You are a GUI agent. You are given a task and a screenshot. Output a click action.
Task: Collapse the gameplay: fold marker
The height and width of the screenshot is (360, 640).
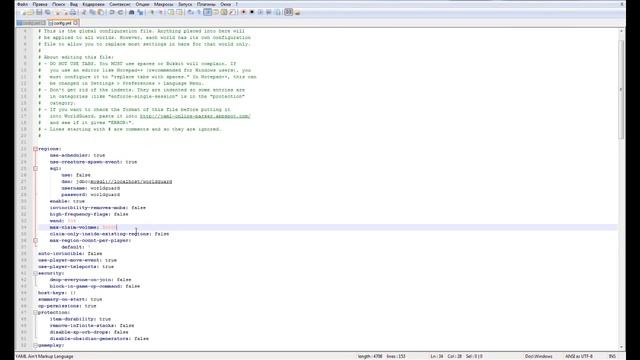[36, 345]
